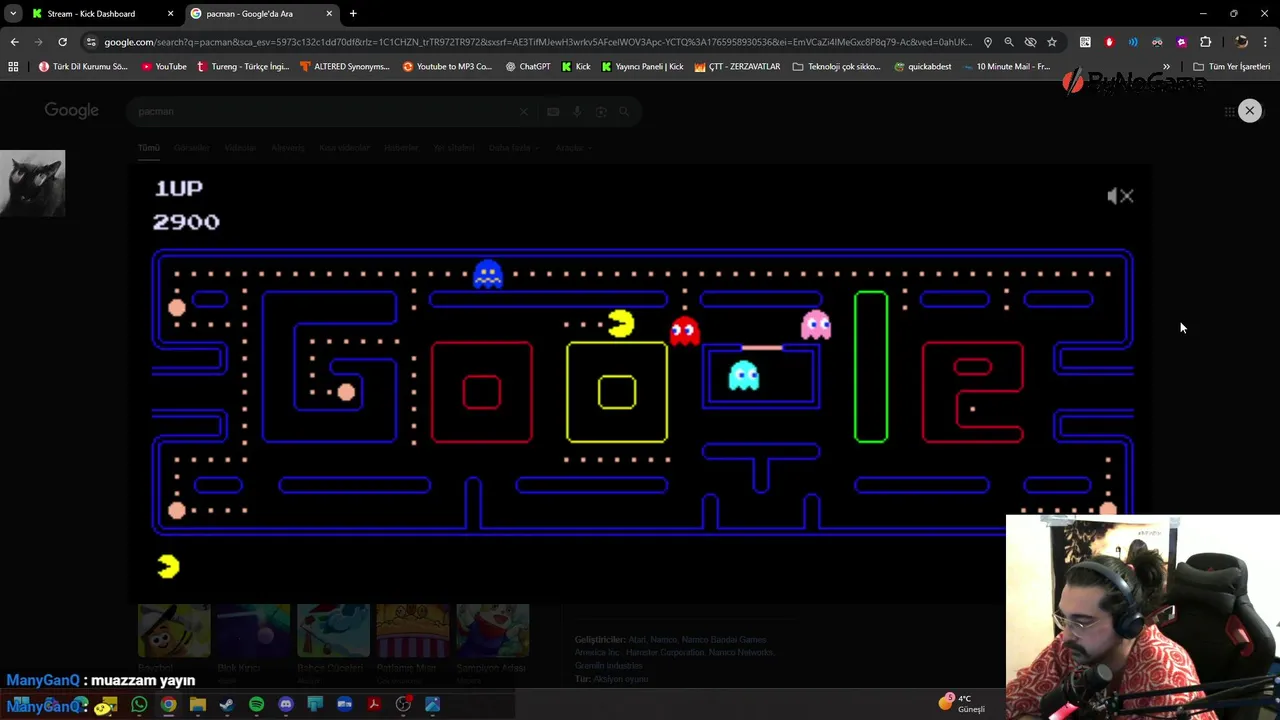Open the Chrome profile avatar
Image resolution: width=1280 pixels, height=720 pixels.
click(x=1241, y=42)
